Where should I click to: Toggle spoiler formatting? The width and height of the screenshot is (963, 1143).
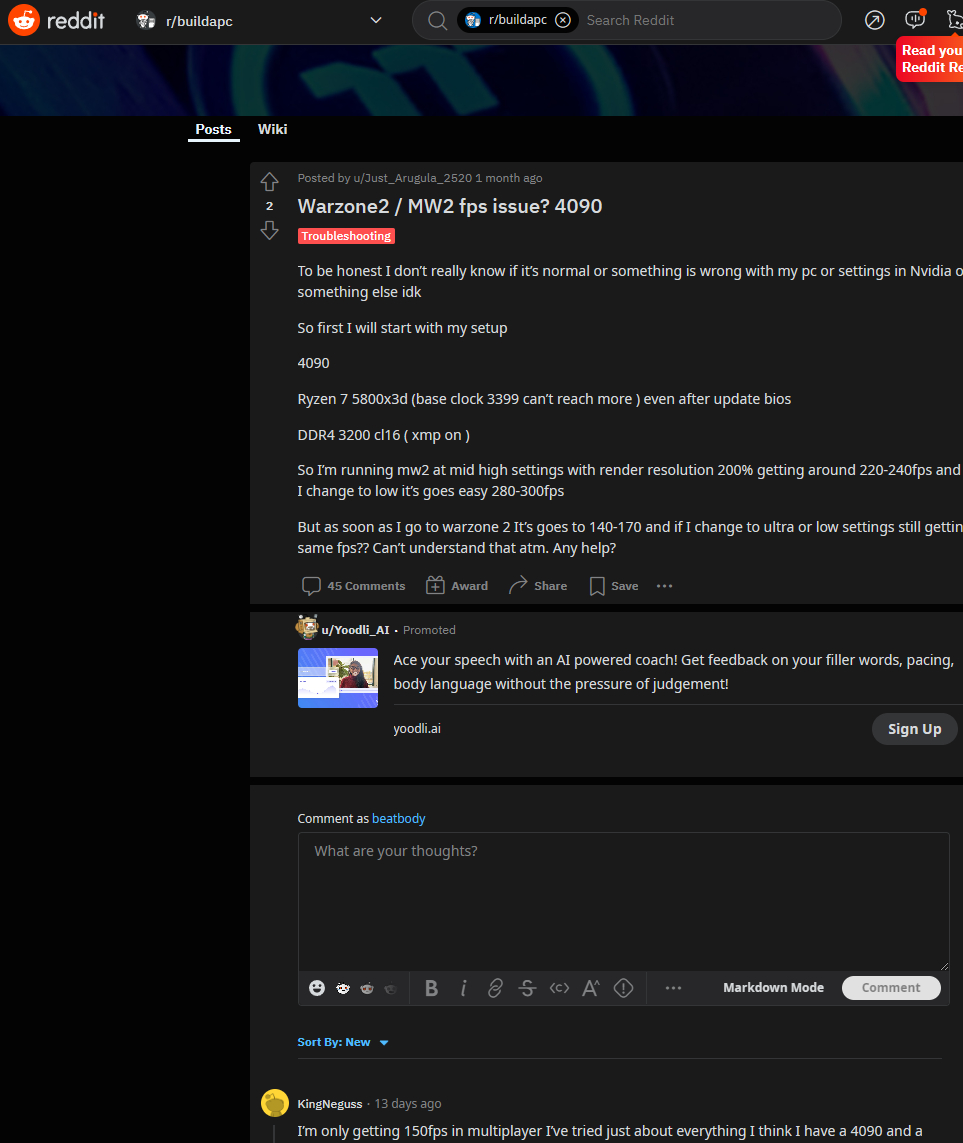623,988
